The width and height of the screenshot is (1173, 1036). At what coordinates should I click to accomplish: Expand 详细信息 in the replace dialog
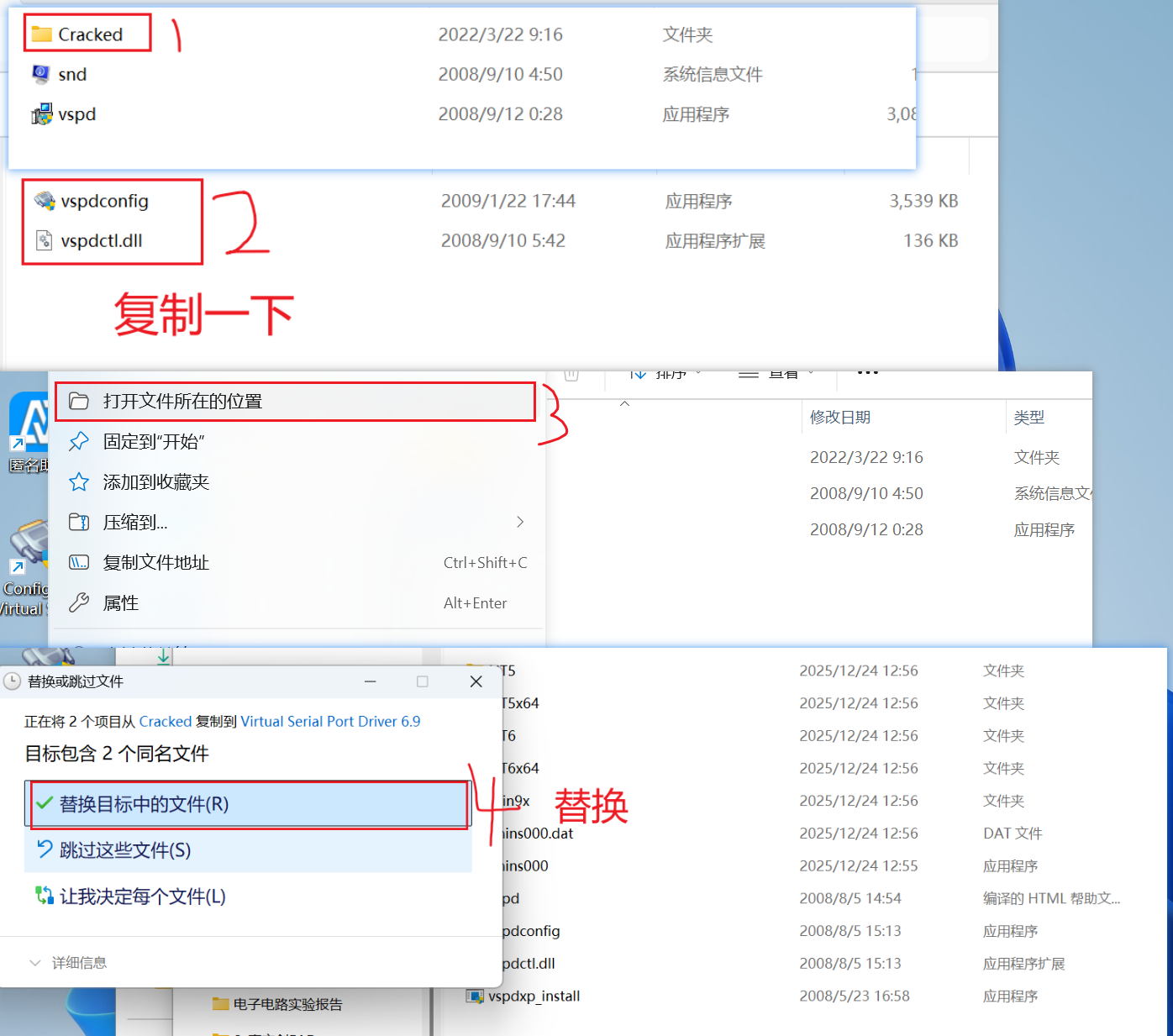pos(68,963)
